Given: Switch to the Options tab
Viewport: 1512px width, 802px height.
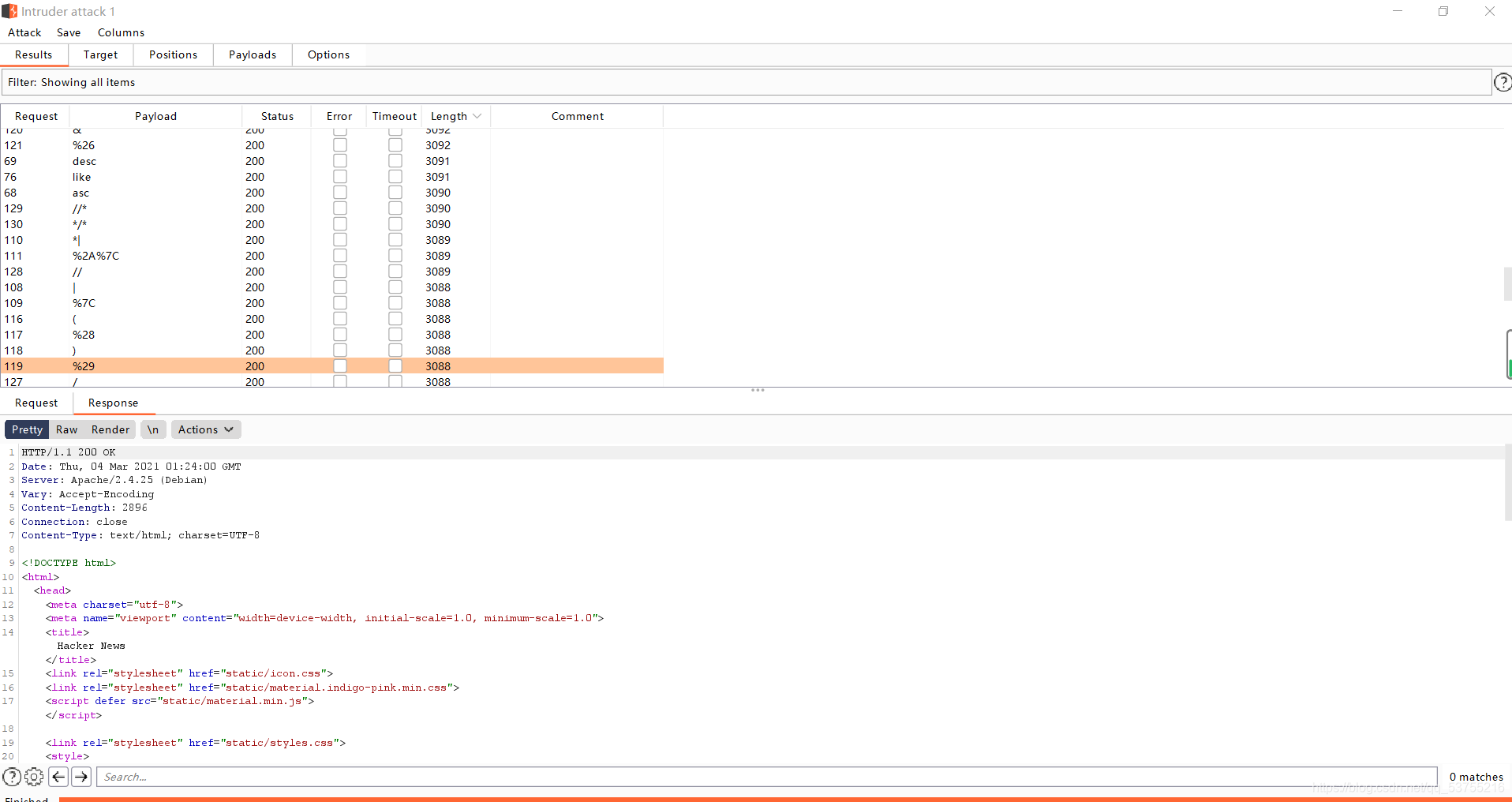Looking at the screenshot, I should pyautogui.click(x=329, y=54).
